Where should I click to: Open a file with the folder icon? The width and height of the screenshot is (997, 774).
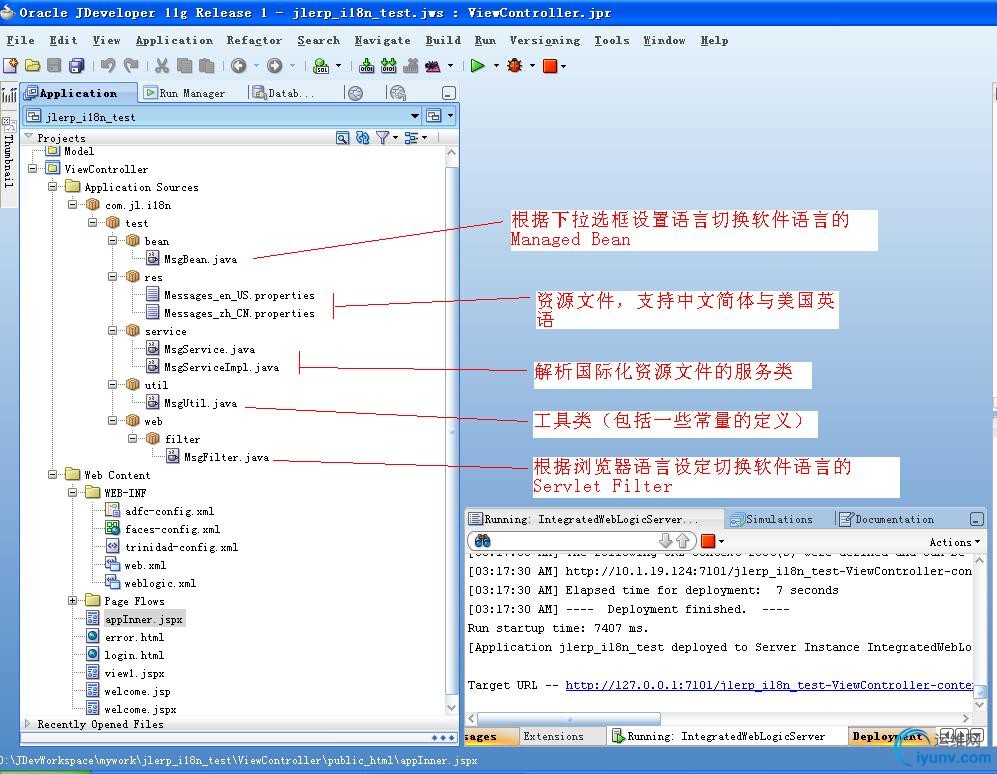pos(32,66)
